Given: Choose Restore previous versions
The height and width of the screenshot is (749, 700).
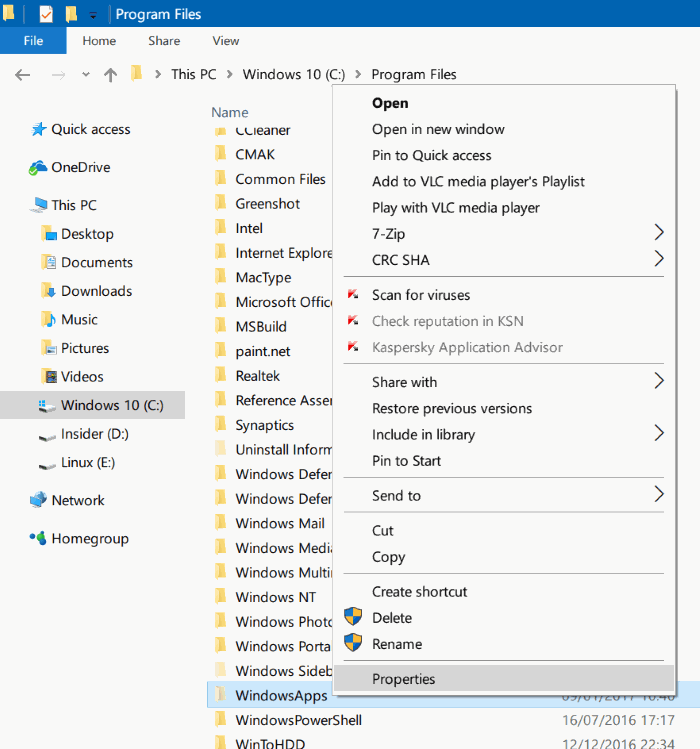Looking at the screenshot, I should 504,408.
